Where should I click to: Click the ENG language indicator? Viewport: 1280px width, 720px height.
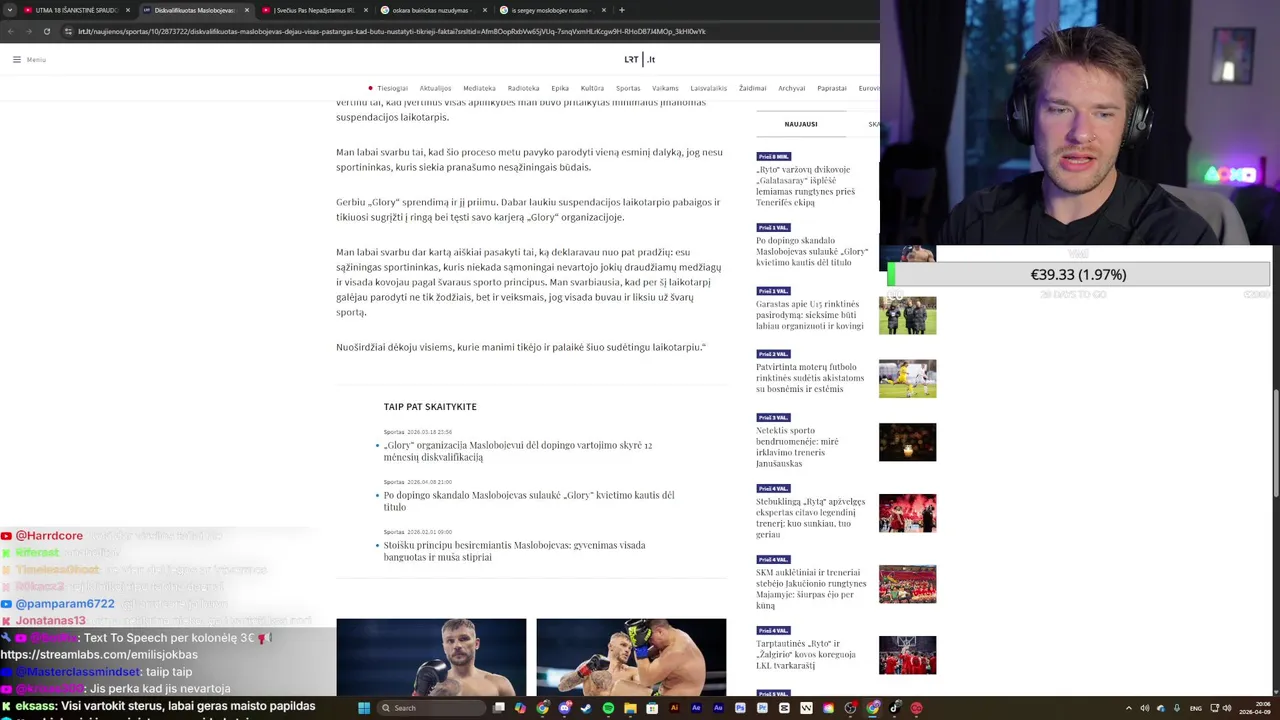coord(1195,708)
